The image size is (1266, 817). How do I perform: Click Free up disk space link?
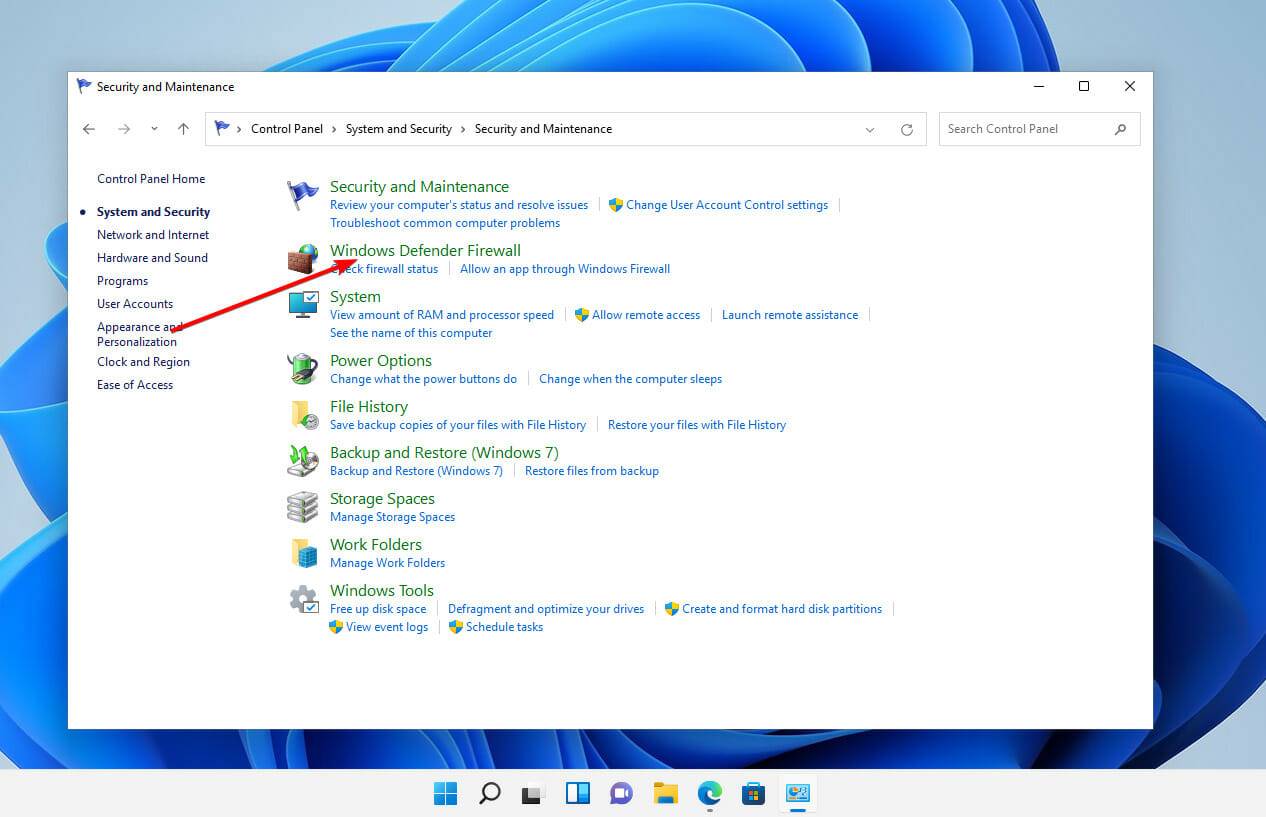(378, 609)
